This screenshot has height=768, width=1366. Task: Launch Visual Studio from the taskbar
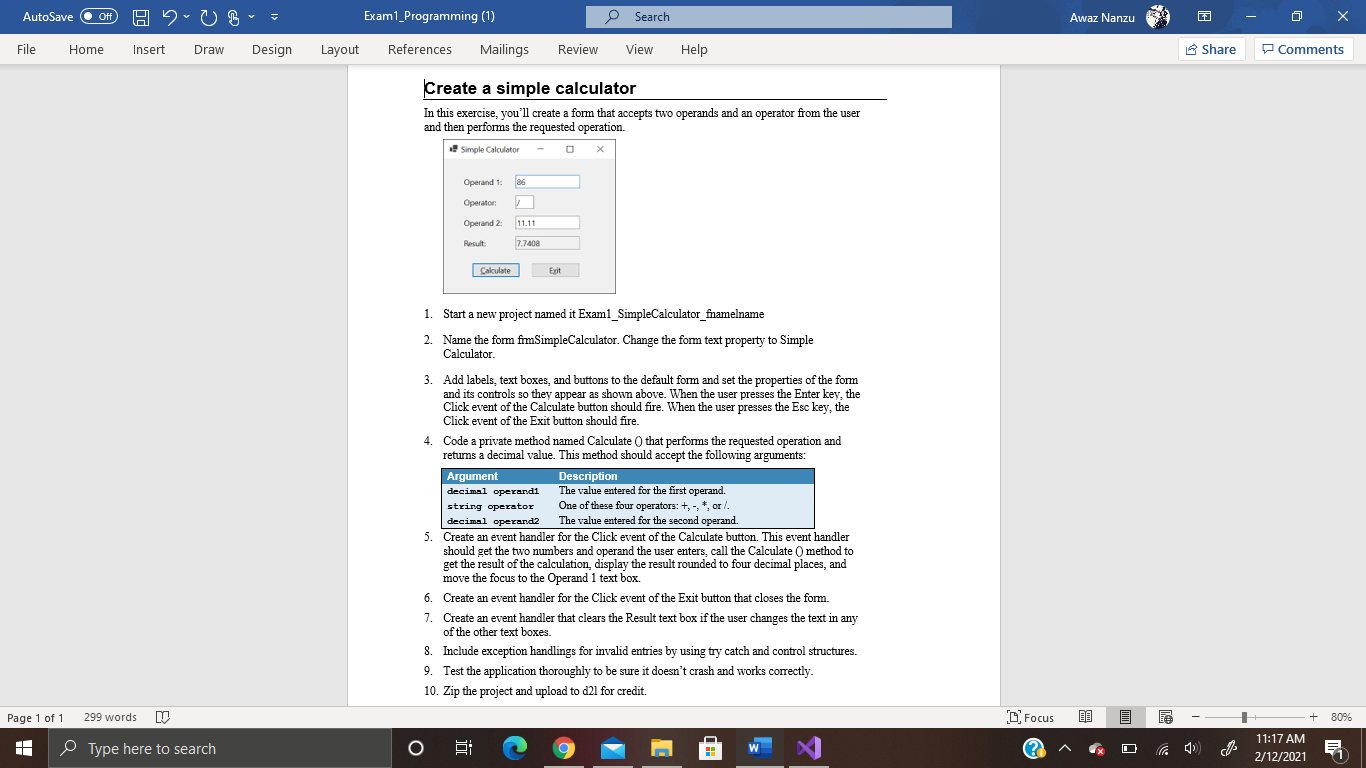tap(808, 747)
